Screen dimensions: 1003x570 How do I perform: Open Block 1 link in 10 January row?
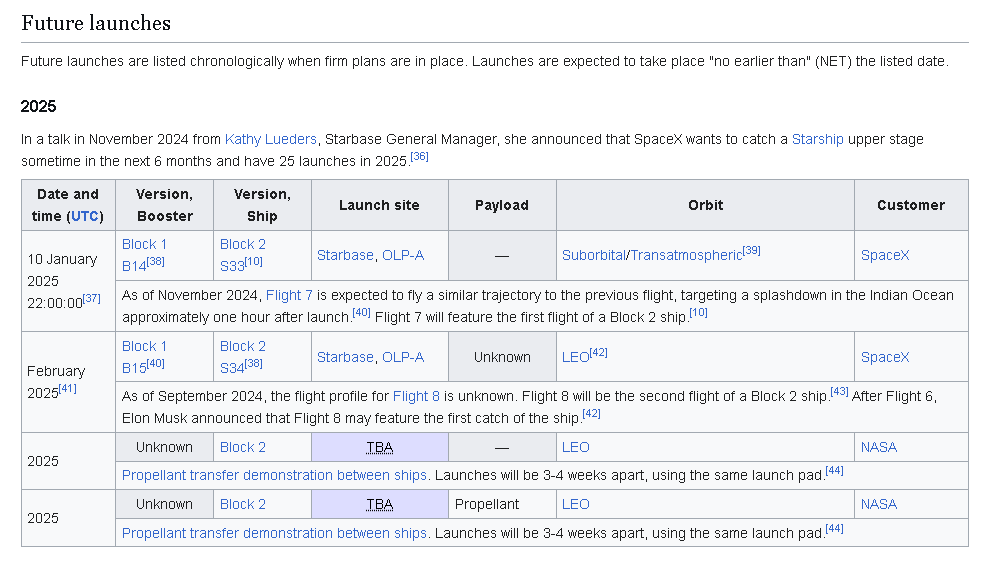(x=145, y=244)
